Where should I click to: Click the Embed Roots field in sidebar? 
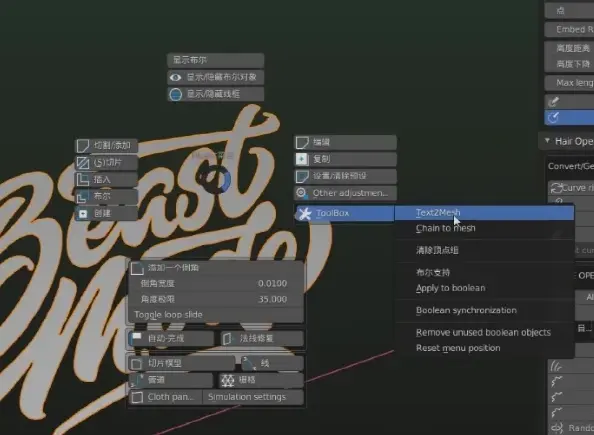pos(569,30)
